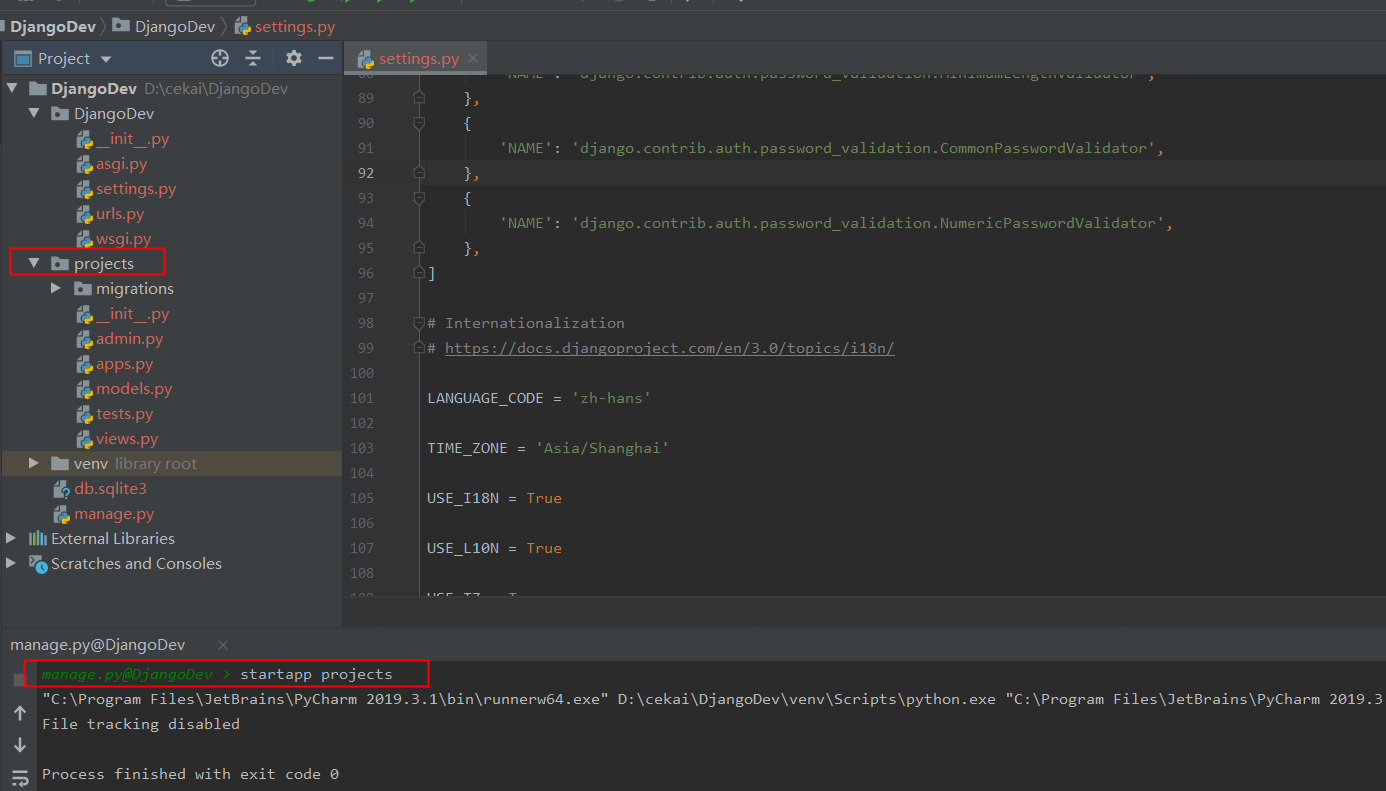Image resolution: width=1386 pixels, height=791 pixels.
Task: Click the stop process square icon
Action: point(19,679)
